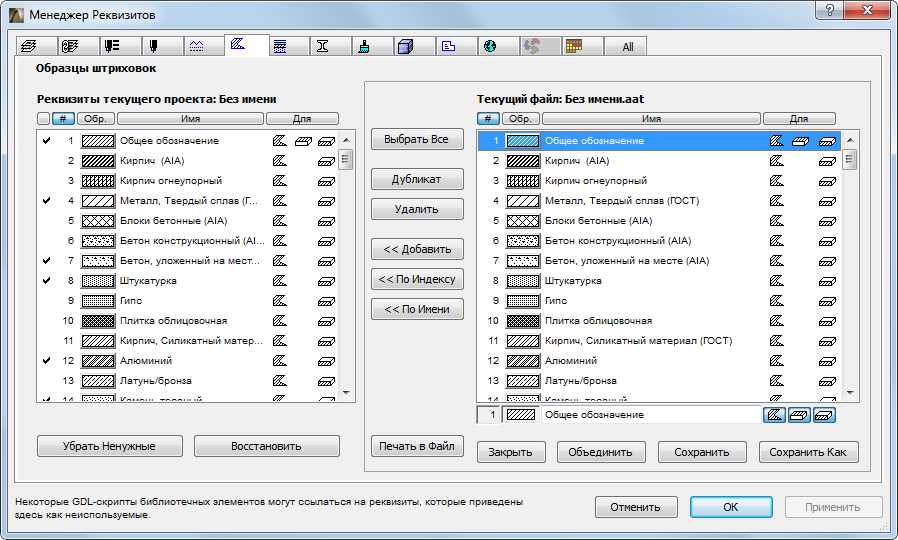The image size is (898, 540).
Task: Sort project list by Имя column
Action: pos(190,119)
